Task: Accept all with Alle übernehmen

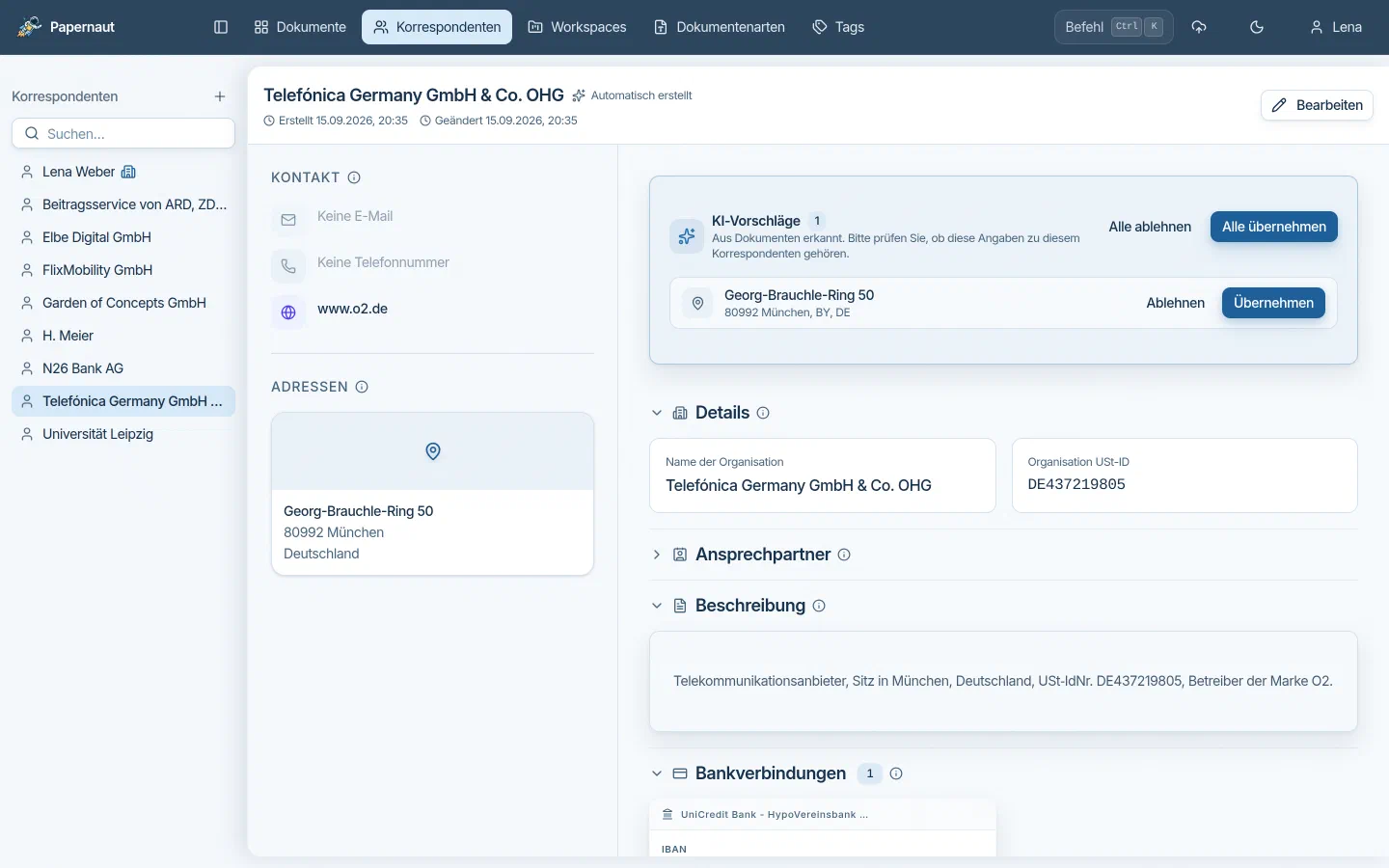Action: click(1274, 227)
